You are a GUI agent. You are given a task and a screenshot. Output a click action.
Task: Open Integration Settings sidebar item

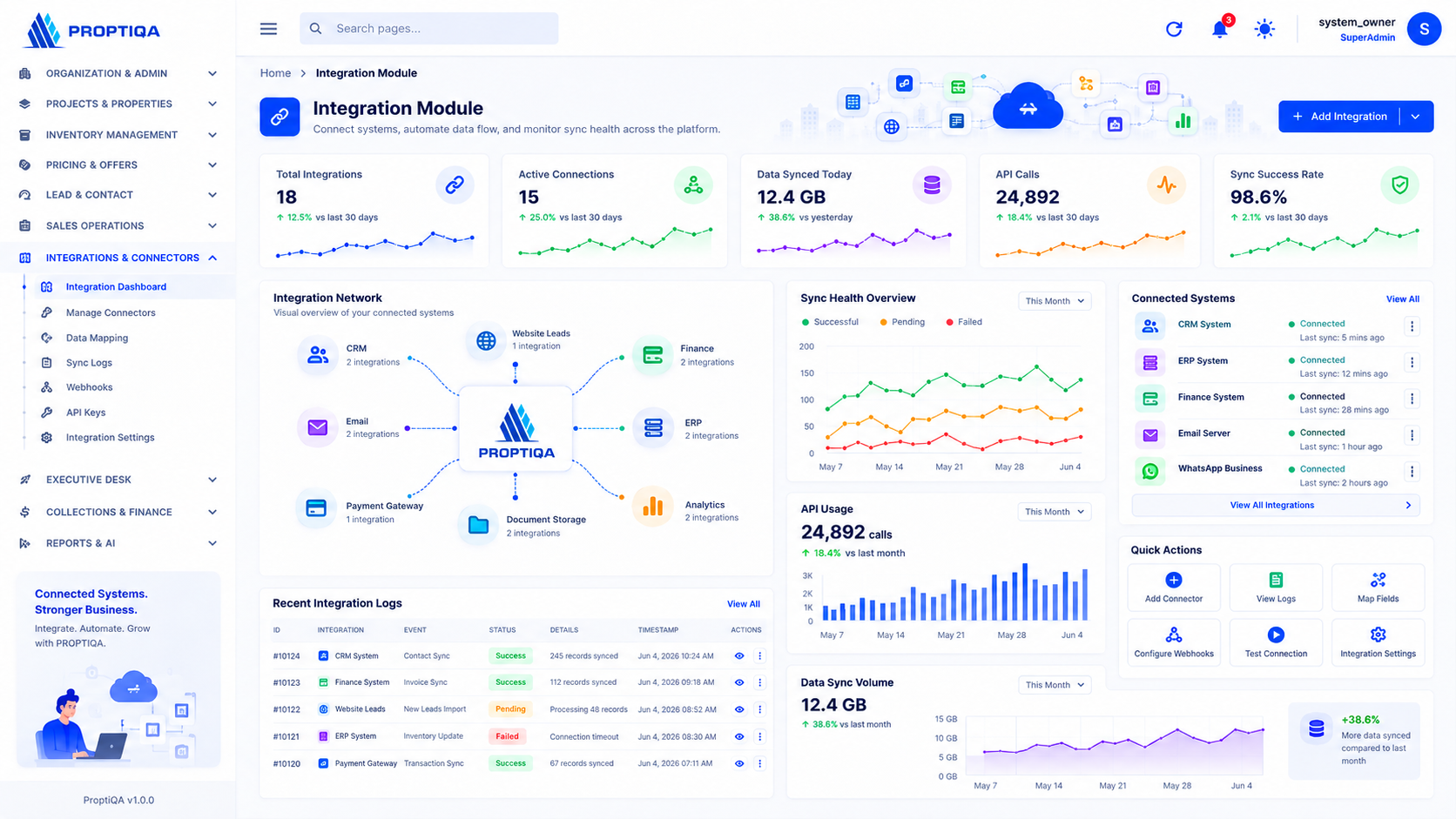click(110, 438)
